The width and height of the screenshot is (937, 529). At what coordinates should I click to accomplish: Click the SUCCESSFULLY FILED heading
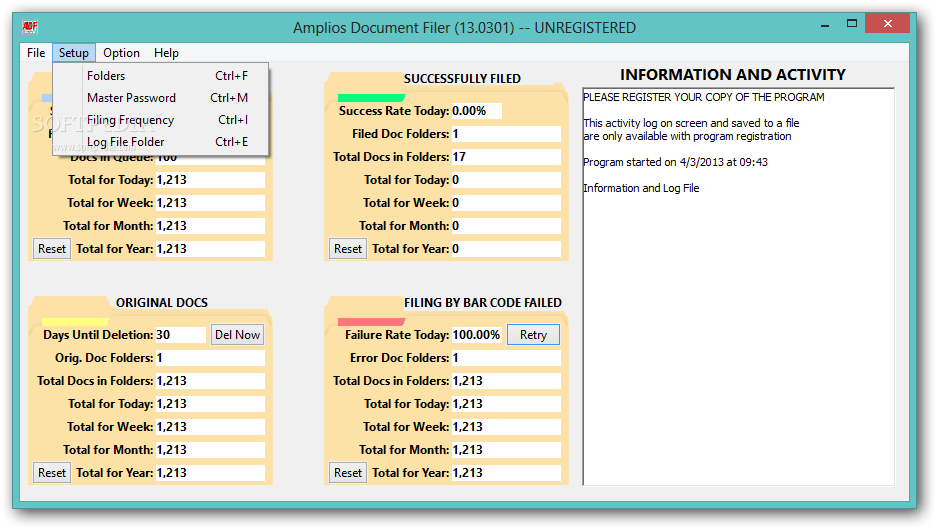(462, 79)
